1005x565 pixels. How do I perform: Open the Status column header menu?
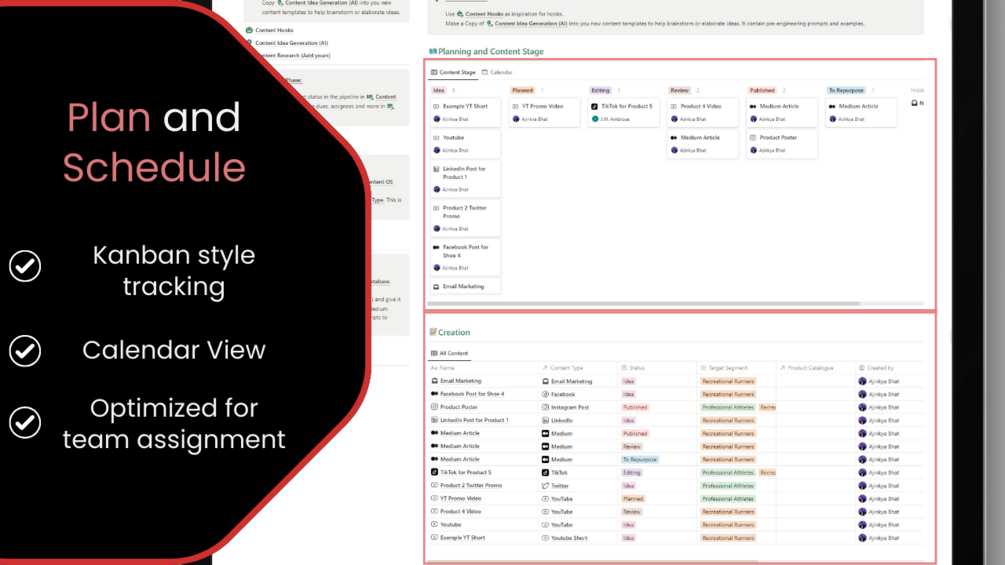click(633, 368)
